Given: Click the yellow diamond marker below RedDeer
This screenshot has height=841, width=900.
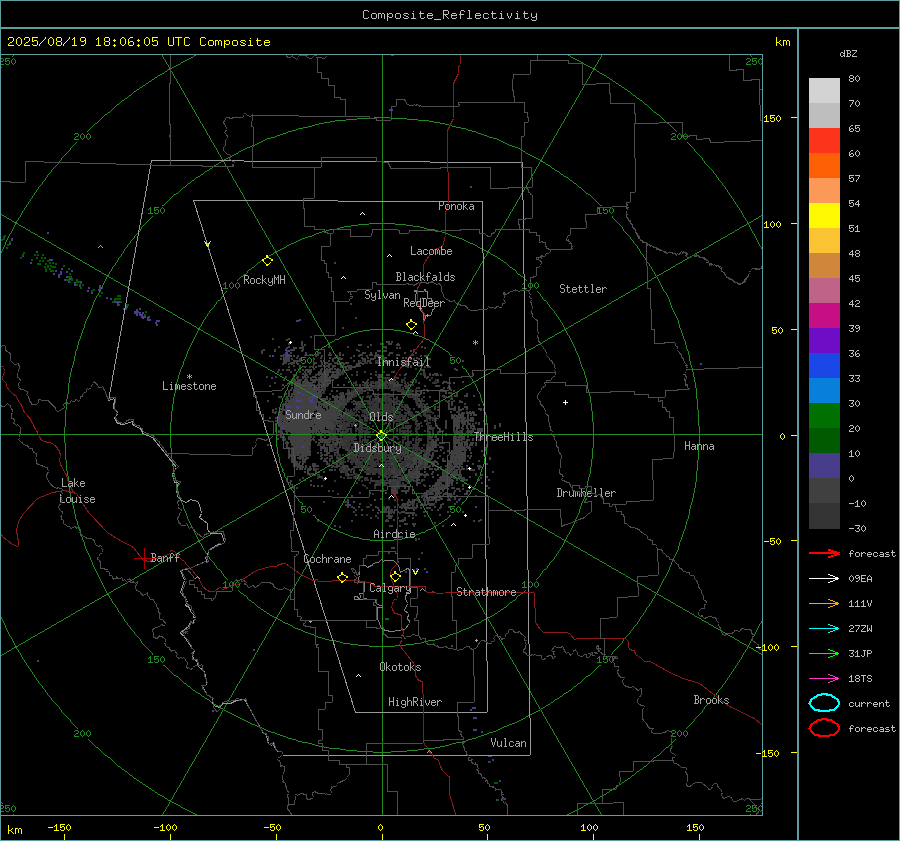Looking at the screenshot, I should pos(412,325).
